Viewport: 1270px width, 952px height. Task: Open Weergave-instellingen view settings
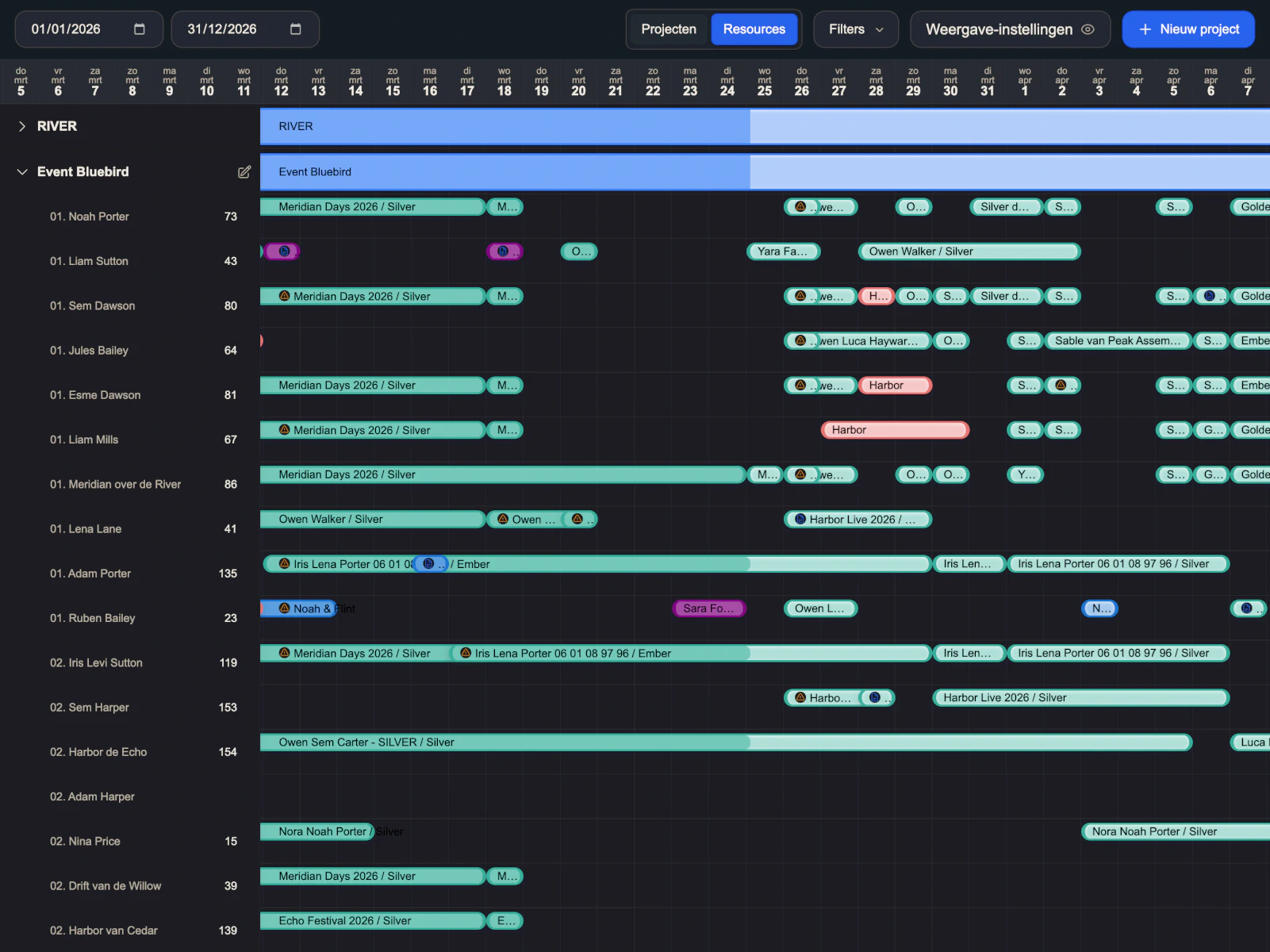coord(998,29)
